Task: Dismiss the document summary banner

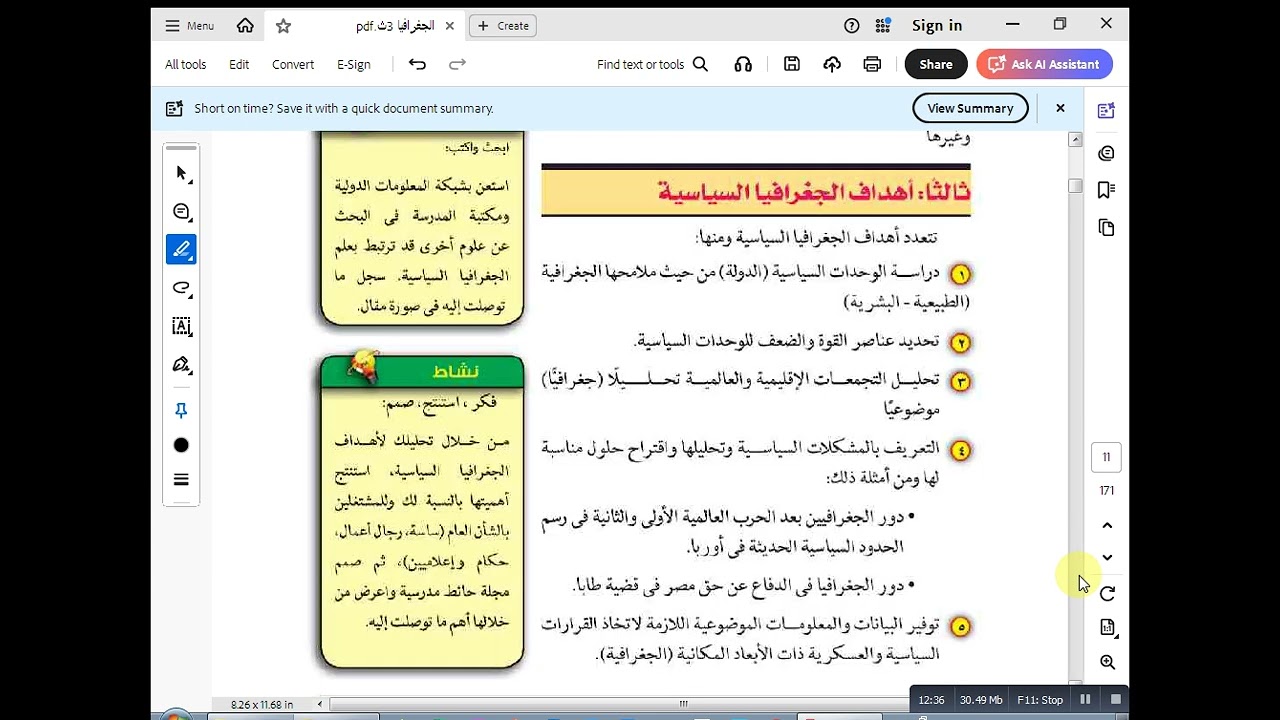Action: (1060, 108)
